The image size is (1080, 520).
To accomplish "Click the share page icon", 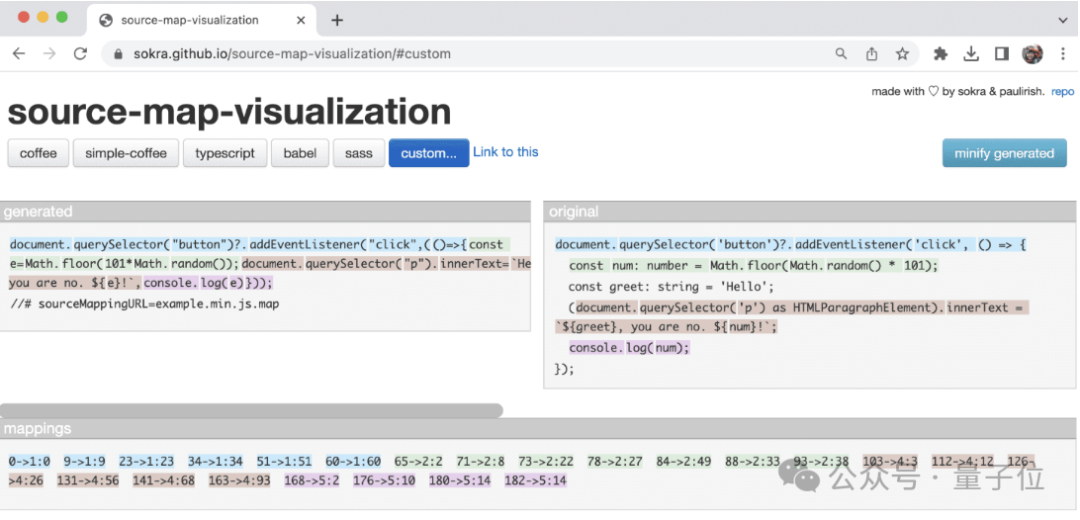I will [x=871, y=54].
